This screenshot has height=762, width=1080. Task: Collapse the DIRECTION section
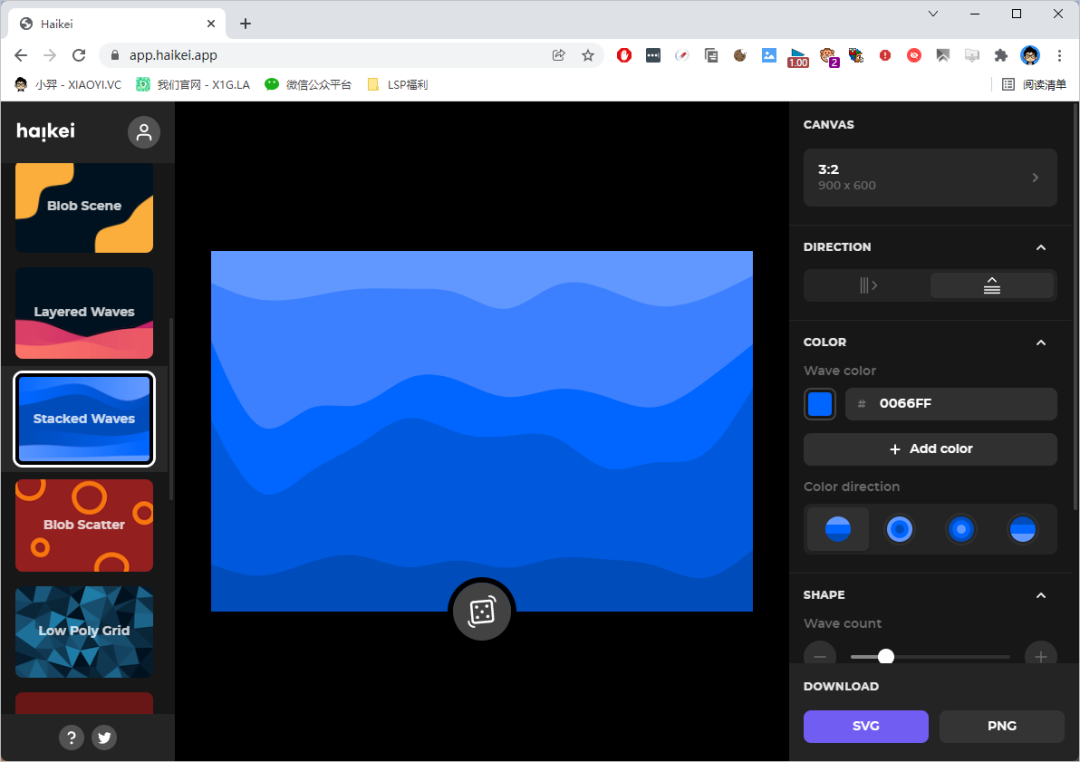click(x=1041, y=247)
